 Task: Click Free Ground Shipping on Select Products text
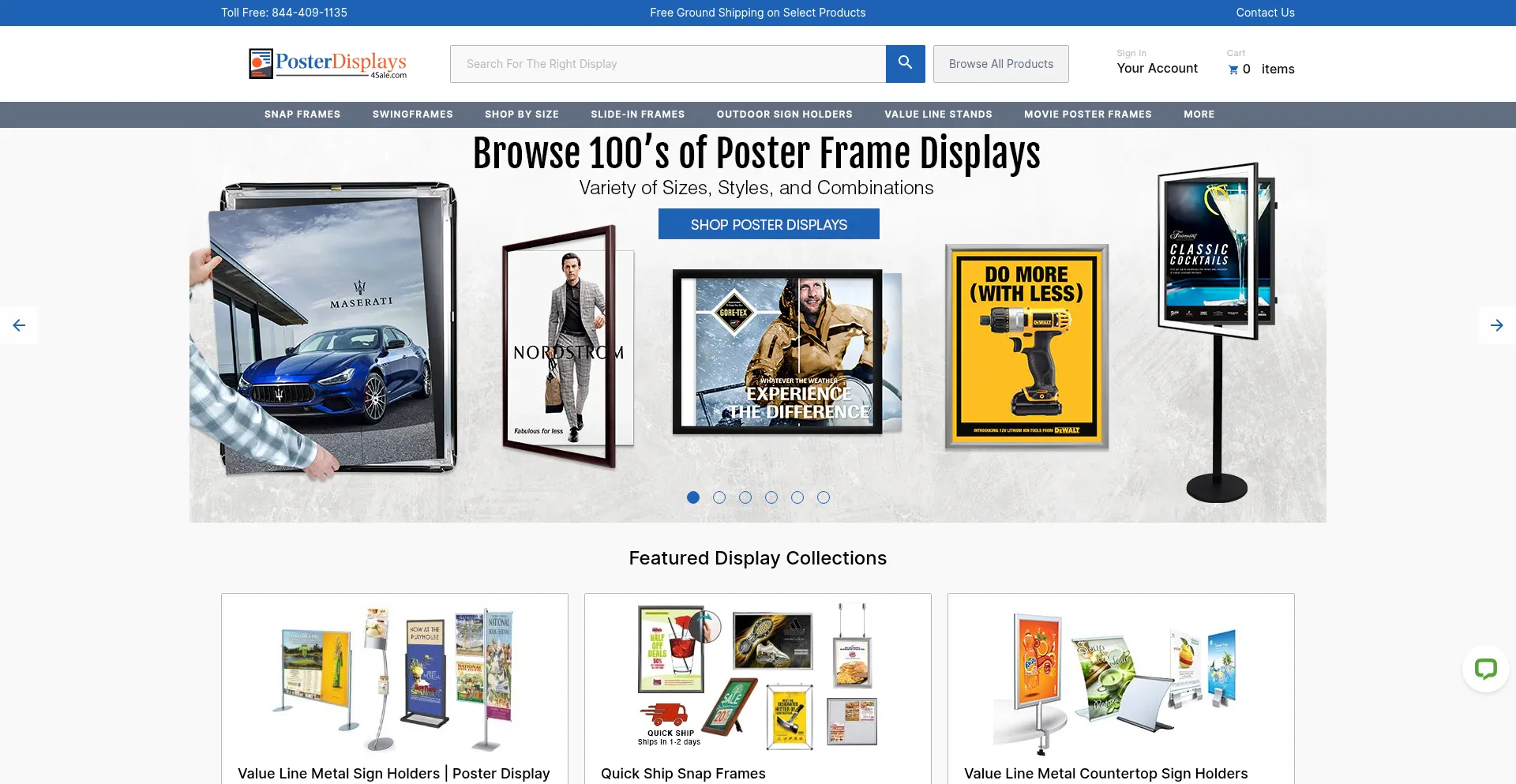click(758, 13)
